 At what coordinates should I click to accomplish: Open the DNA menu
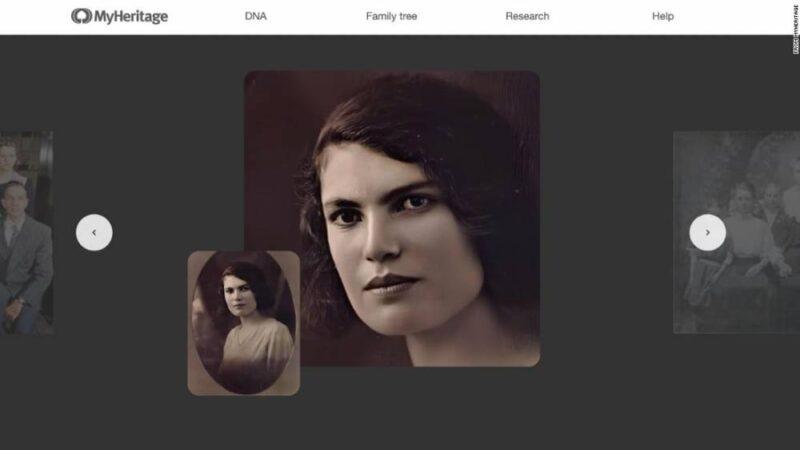[x=256, y=16]
